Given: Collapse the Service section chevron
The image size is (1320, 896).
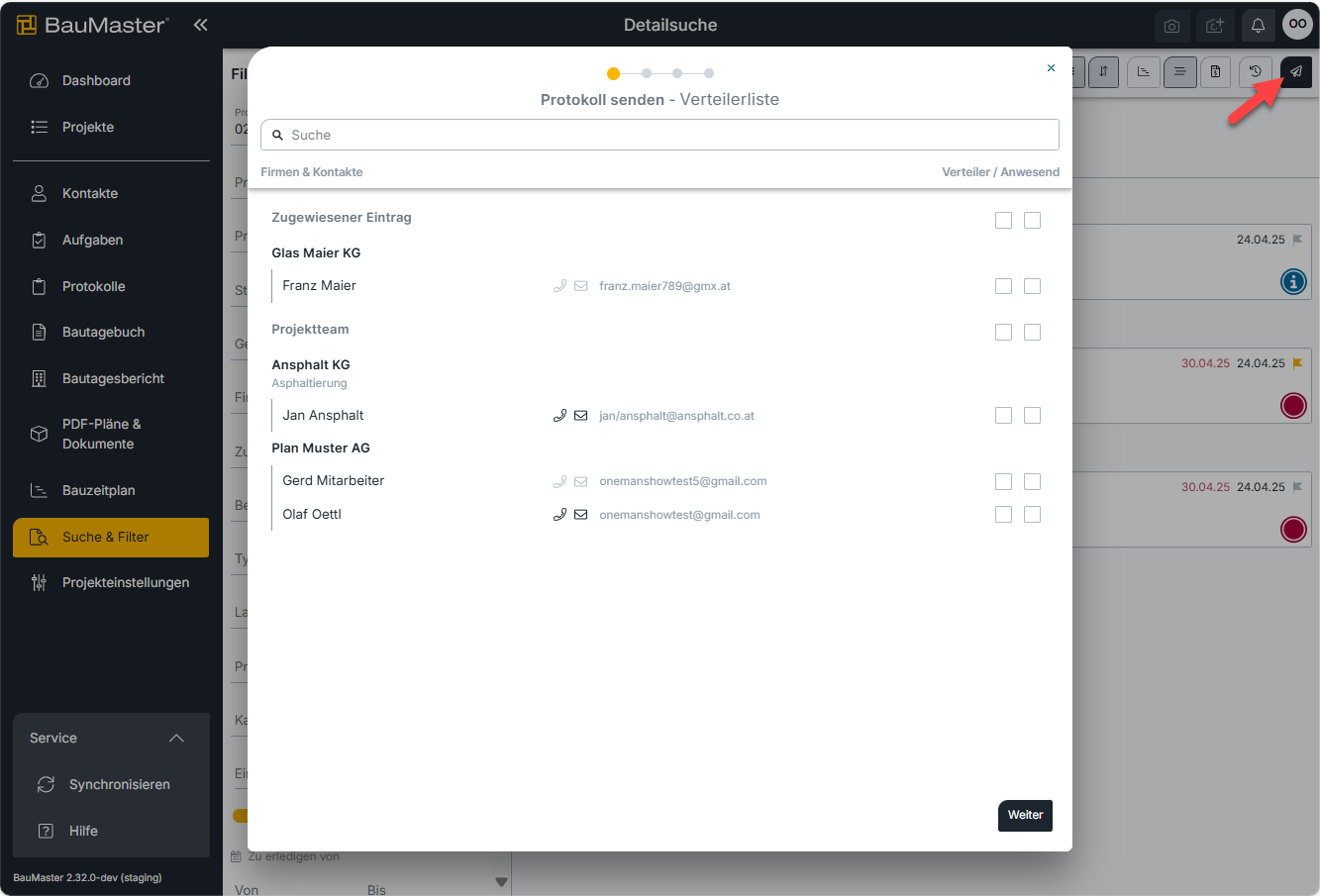Looking at the screenshot, I should 176,739.
